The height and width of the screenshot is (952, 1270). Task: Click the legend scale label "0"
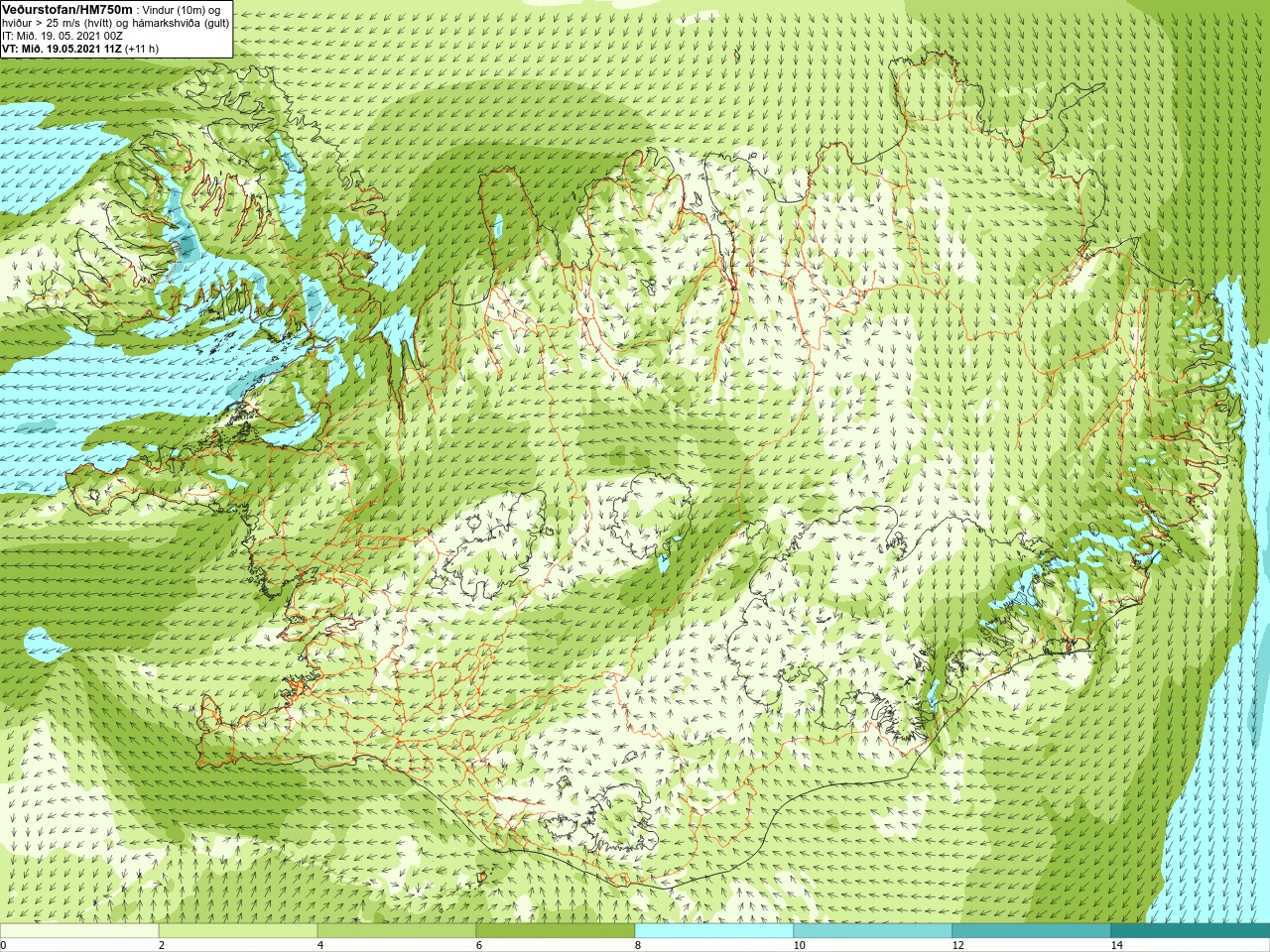pyautogui.click(x=3, y=945)
